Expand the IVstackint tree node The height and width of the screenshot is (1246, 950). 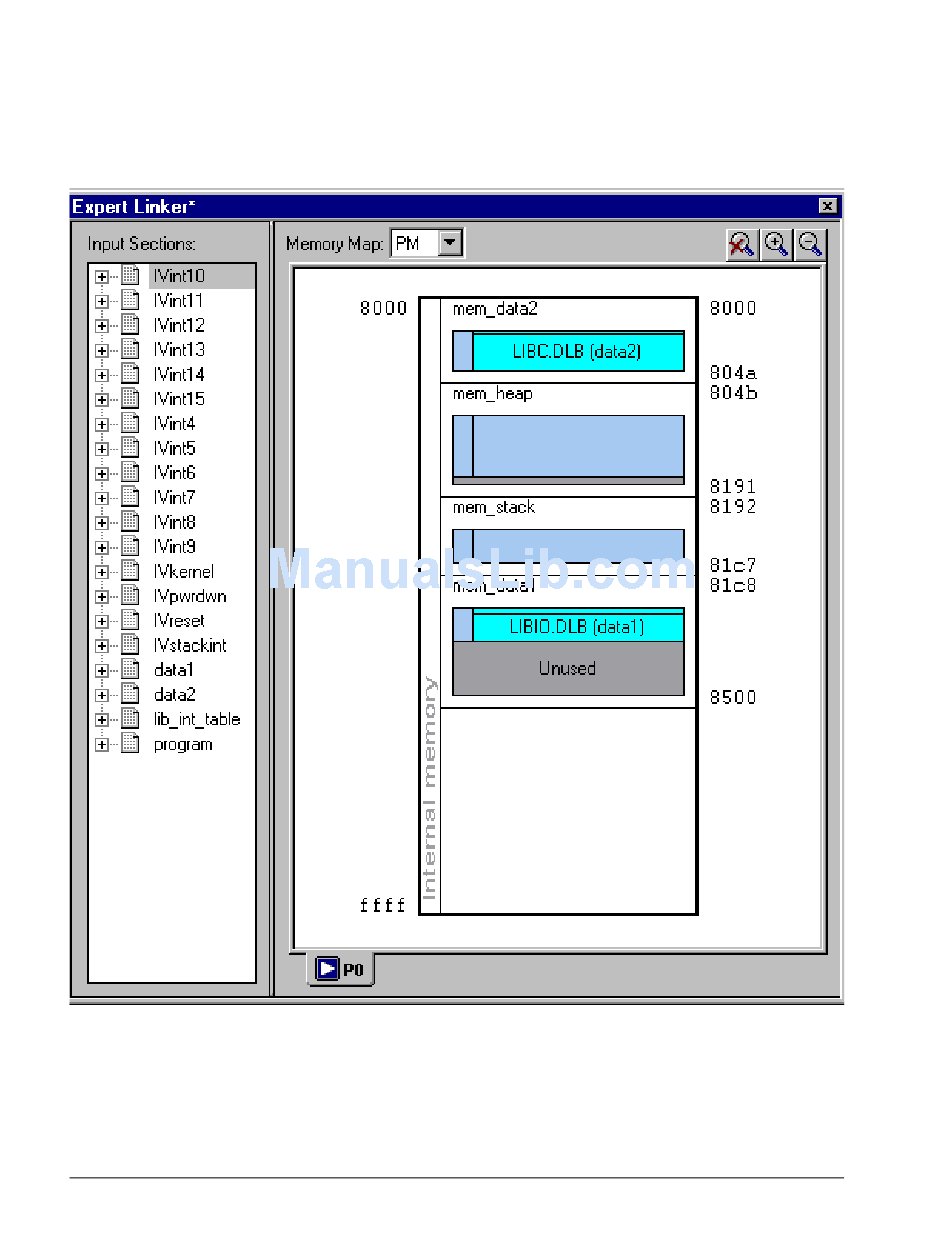click(101, 646)
